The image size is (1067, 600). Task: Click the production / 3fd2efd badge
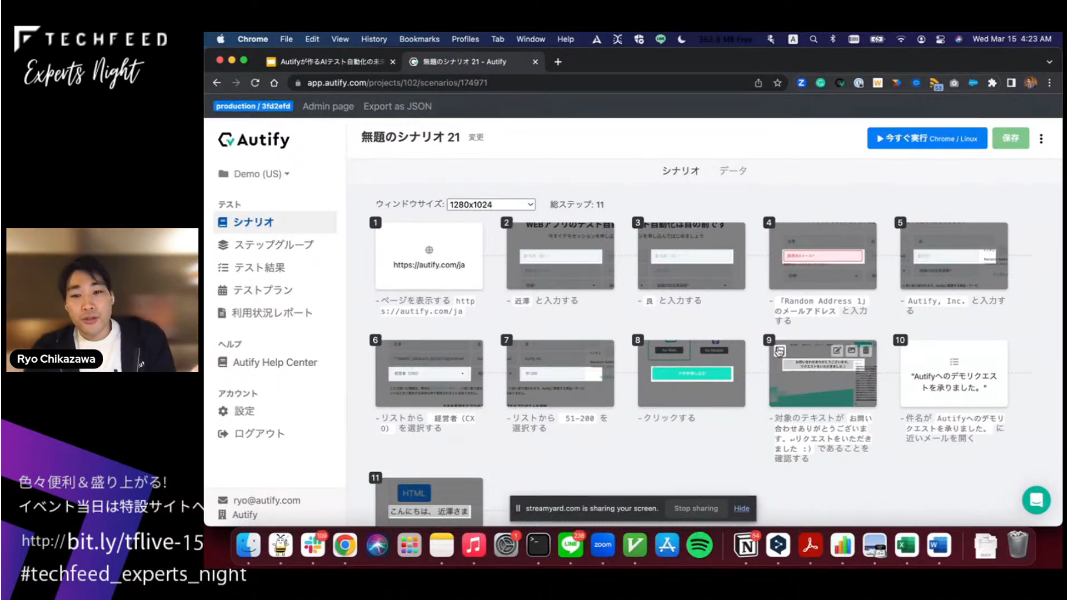click(x=253, y=106)
